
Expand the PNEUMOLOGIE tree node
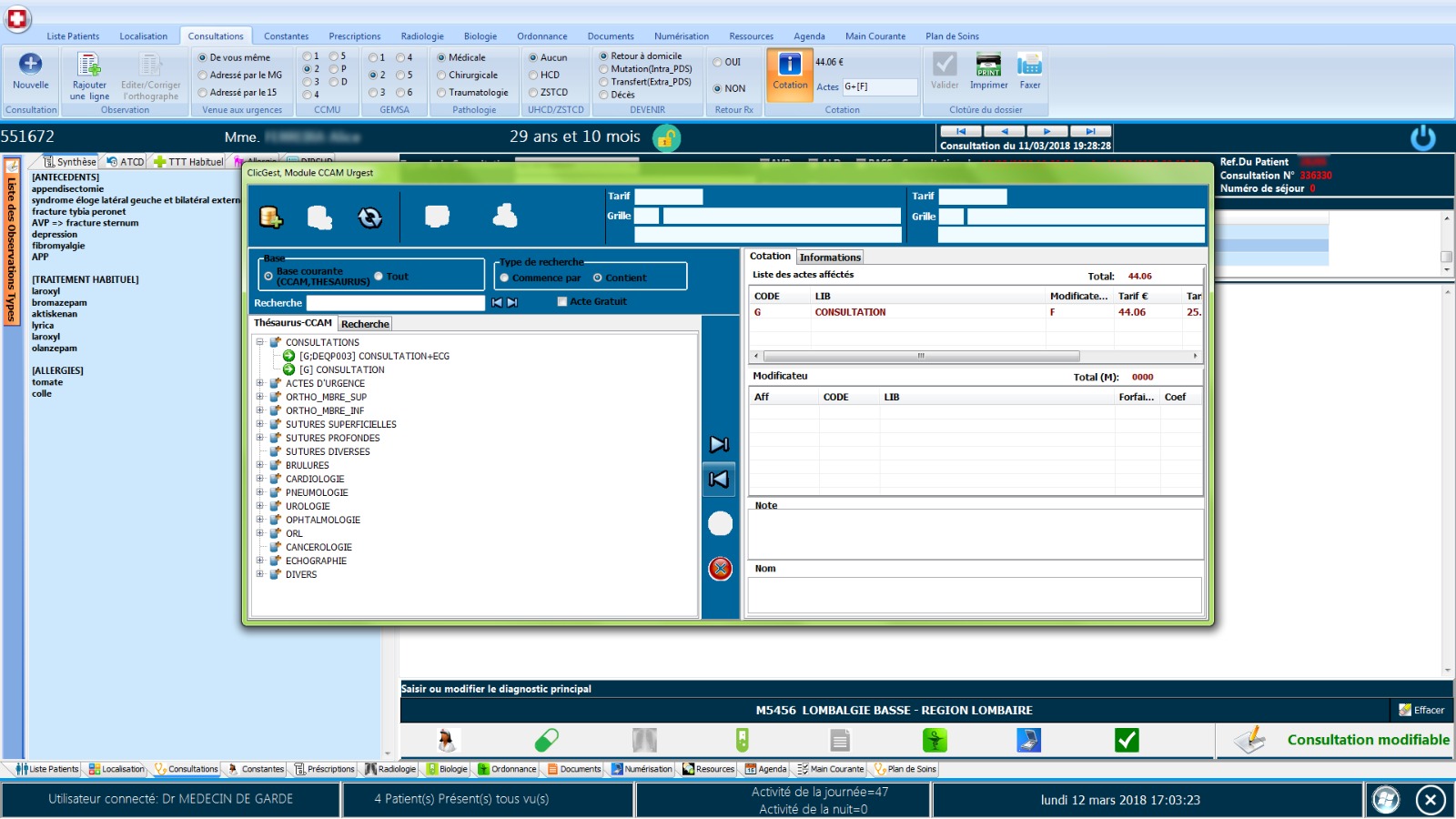(259, 492)
